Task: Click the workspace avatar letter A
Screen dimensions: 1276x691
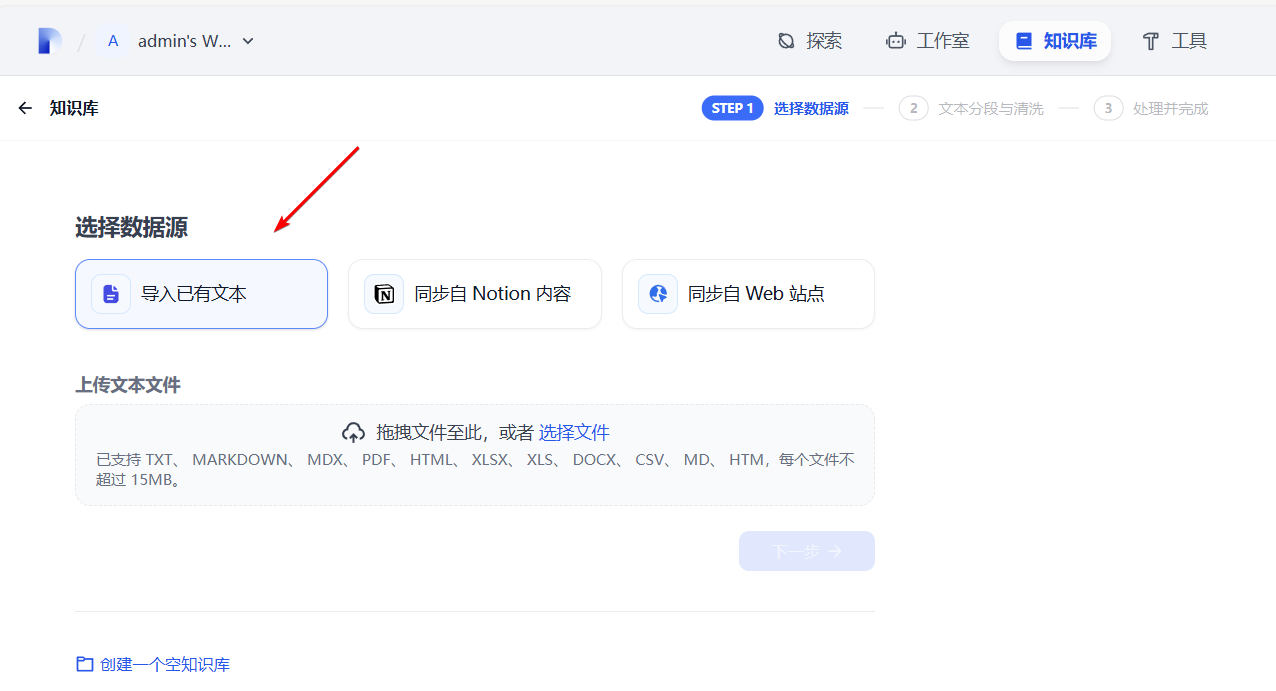Action: [x=113, y=41]
